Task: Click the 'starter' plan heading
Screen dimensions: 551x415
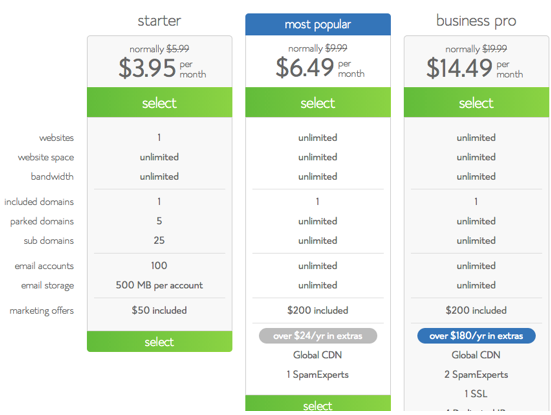Action: [x=159, y=21]
